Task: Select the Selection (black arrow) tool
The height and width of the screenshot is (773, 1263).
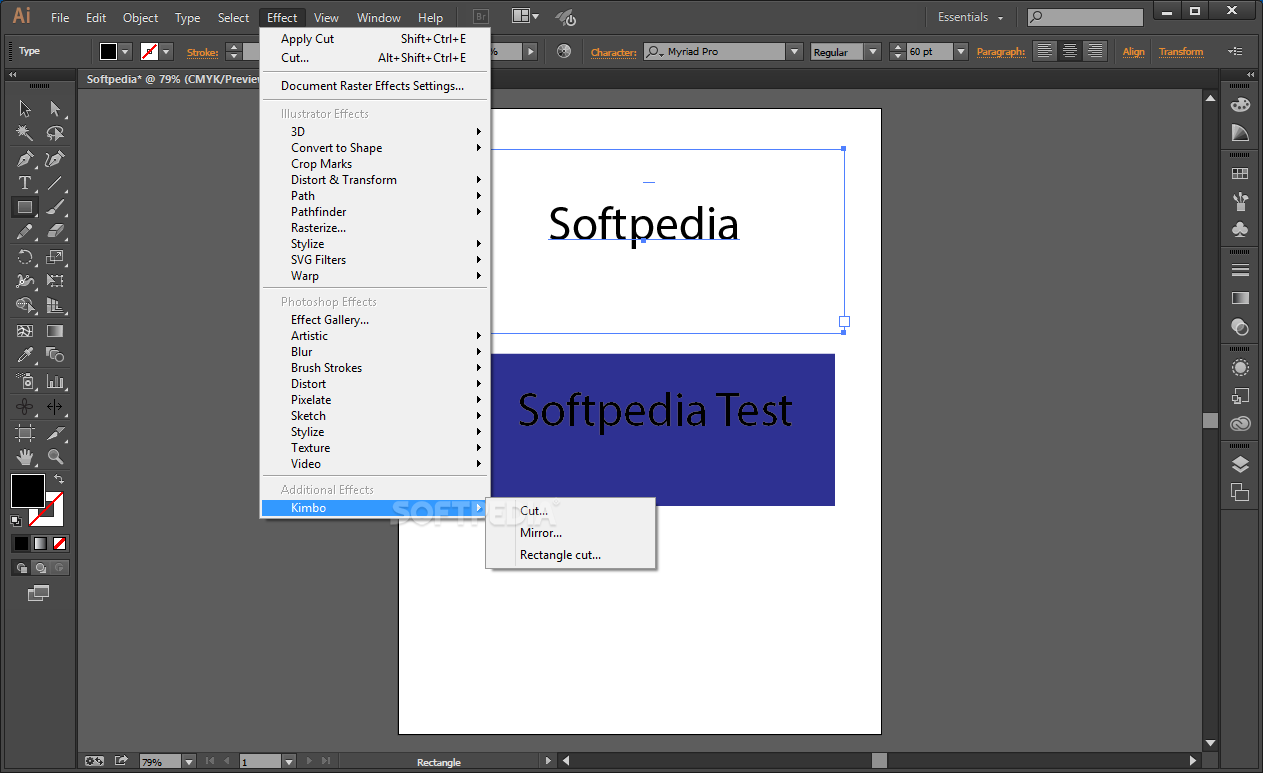Action: (x=25, y=109)
